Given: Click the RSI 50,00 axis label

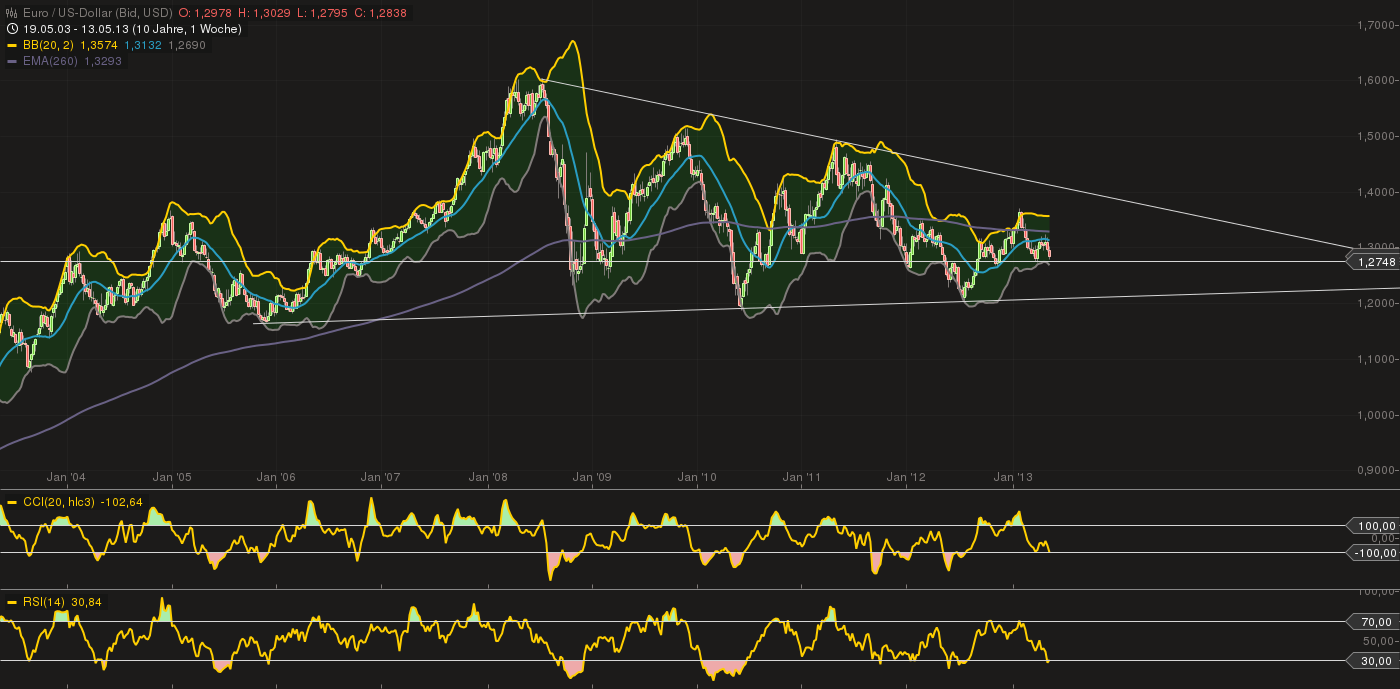Looking at the screenshot, I should tap(1380, 641).
